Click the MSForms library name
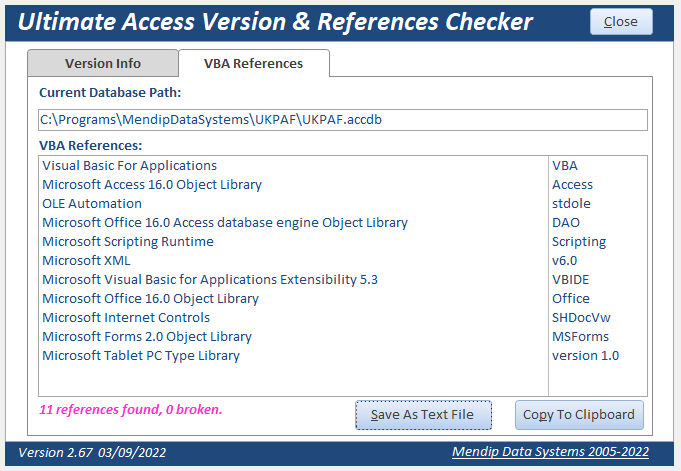 tap(580, 337)
